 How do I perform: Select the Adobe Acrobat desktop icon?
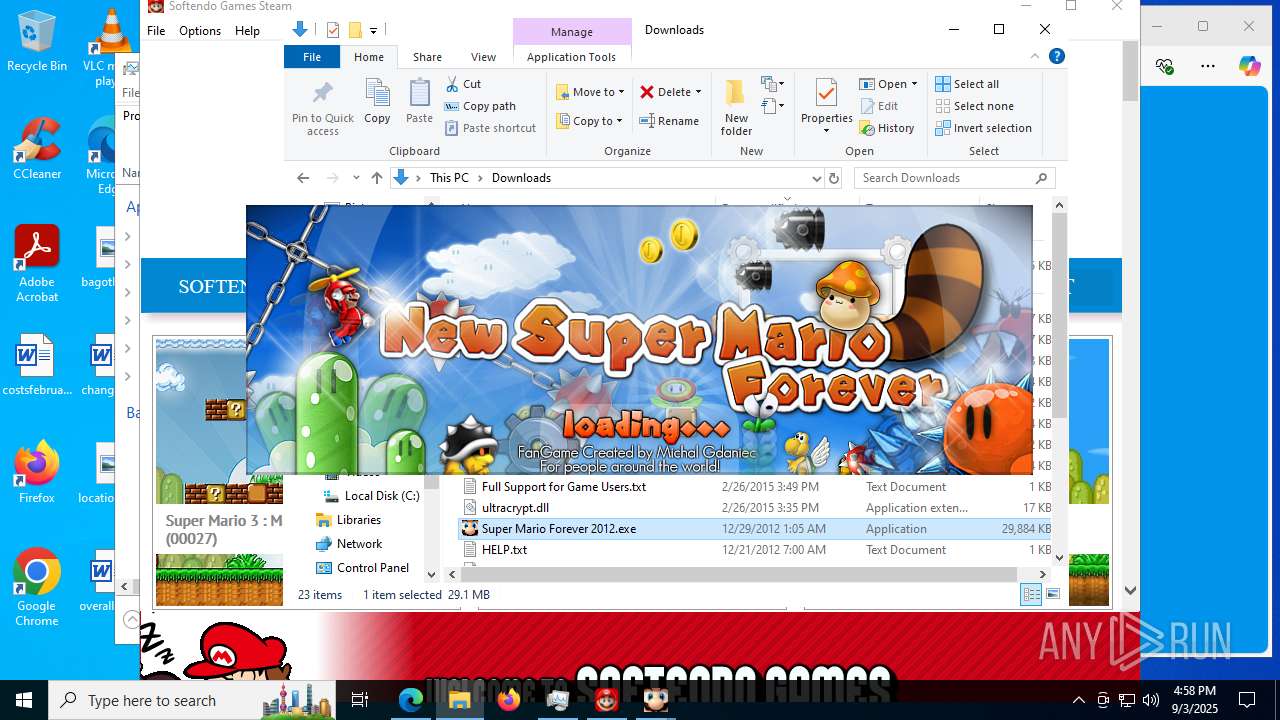[x=37, y=264]
